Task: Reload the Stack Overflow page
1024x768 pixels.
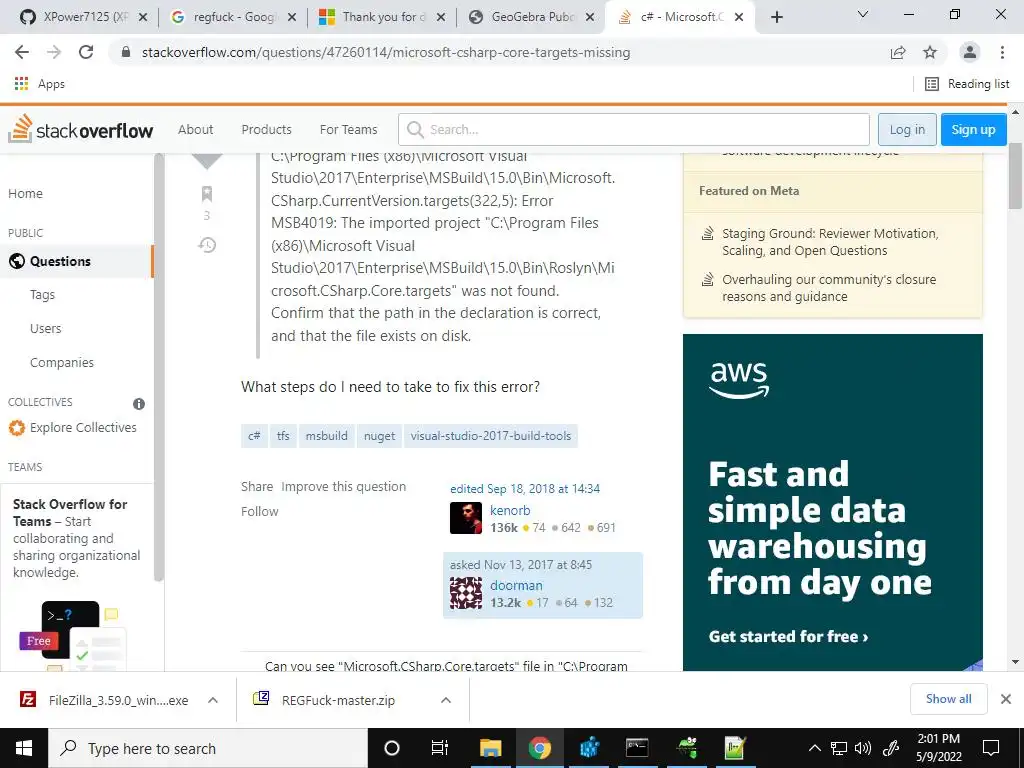Action: point(86,52)
